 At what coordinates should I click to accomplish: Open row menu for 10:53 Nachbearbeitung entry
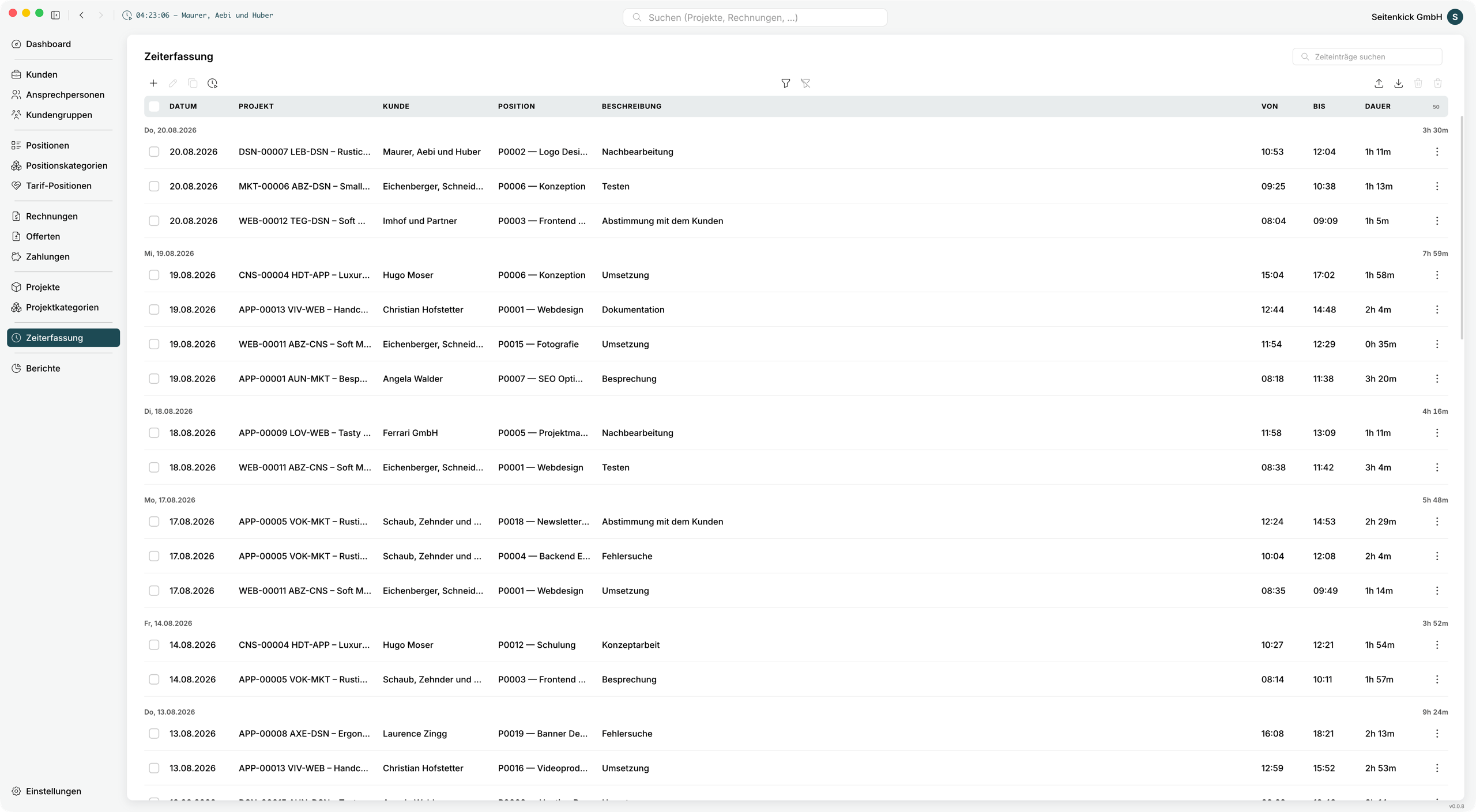pyautogui.click(x=1437, y=152)
